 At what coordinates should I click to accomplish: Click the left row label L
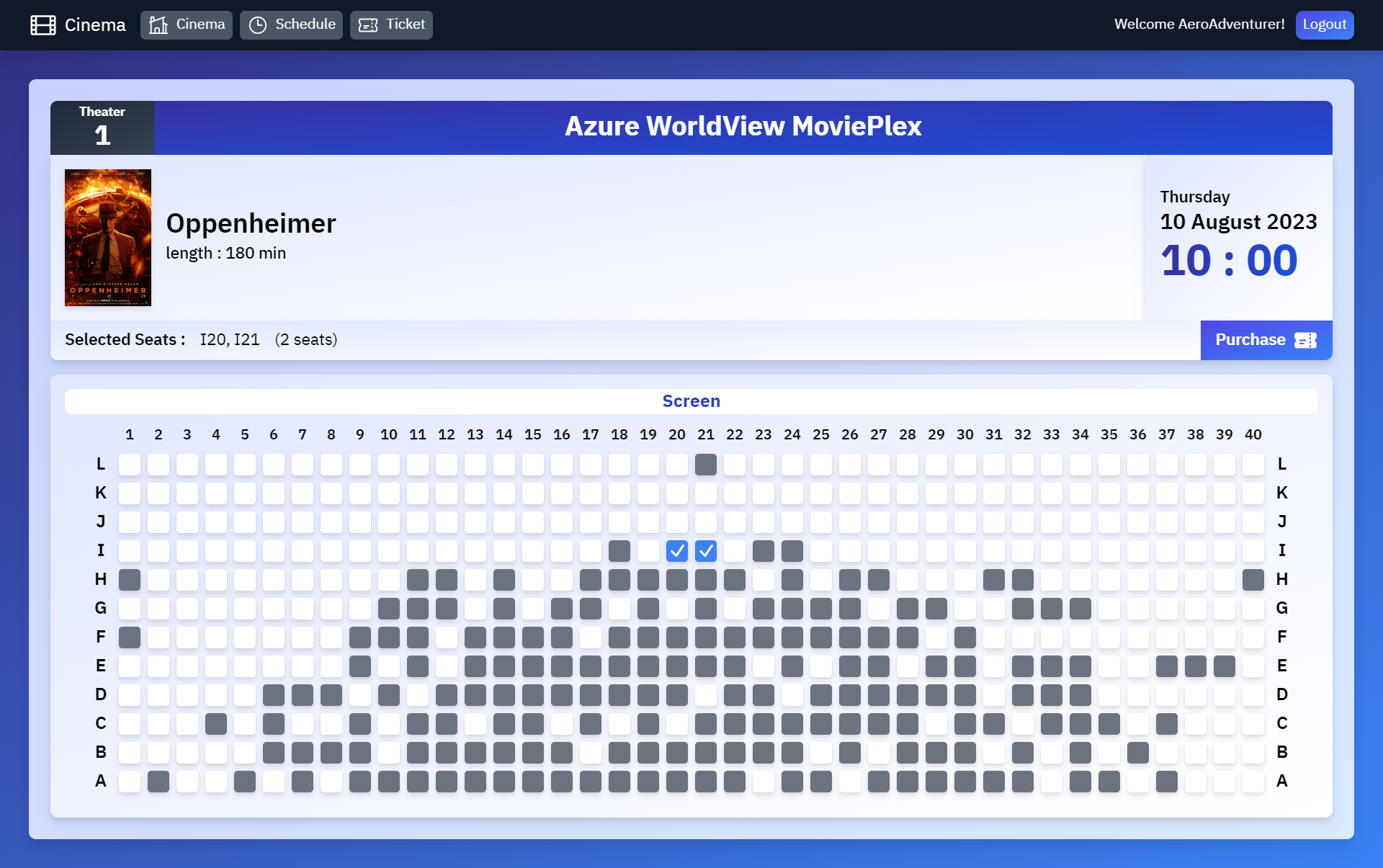pyautogui.click(x=101, y=465)
